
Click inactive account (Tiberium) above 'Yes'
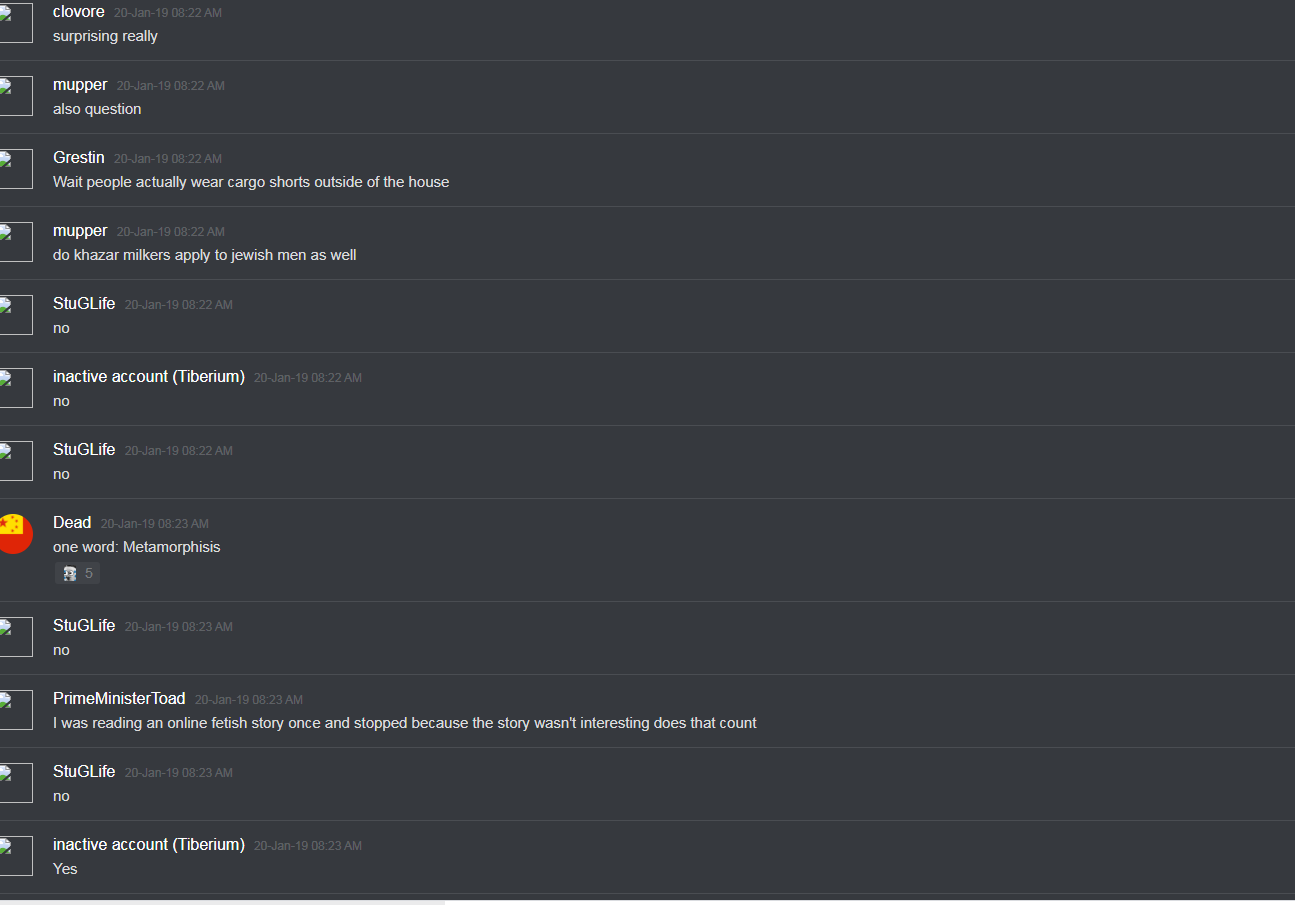tap(149, 845)
